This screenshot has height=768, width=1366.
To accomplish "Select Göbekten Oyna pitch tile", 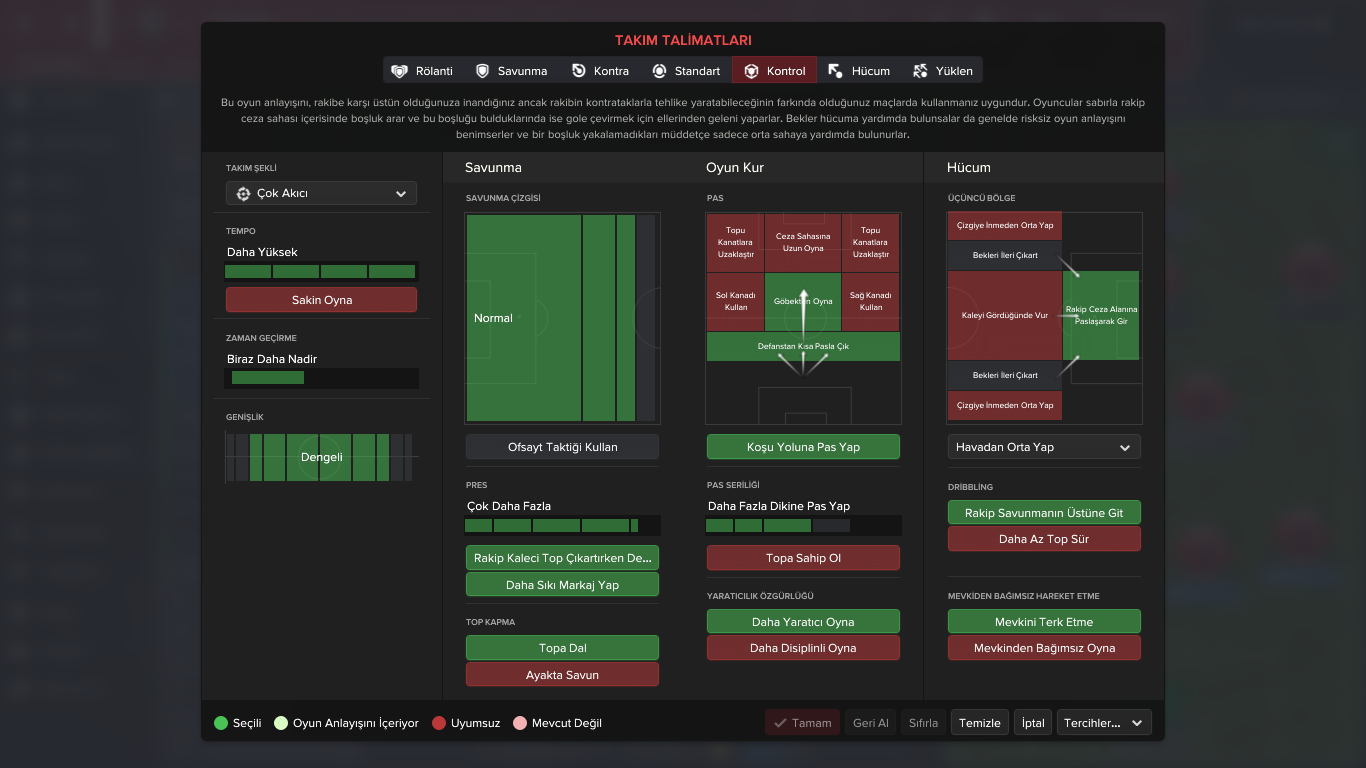I will click(x=803, y=301).
